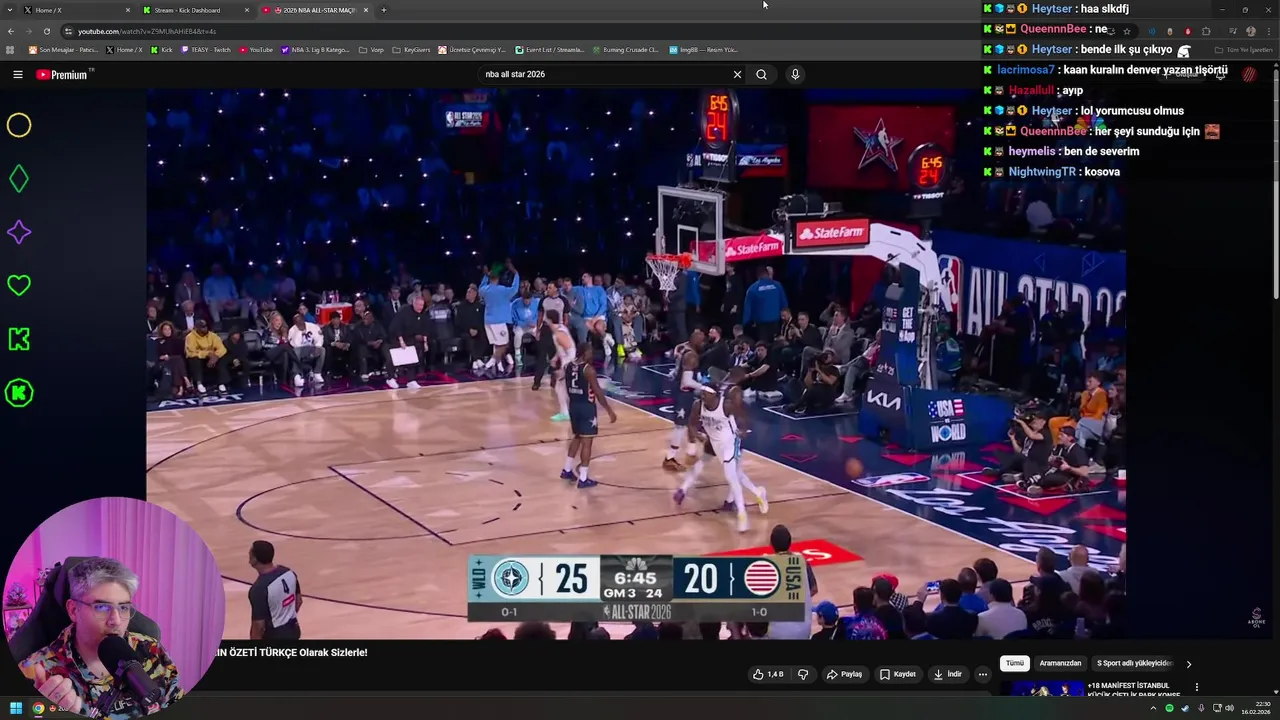Open the TEASY - Twitch bookmark

206,49
